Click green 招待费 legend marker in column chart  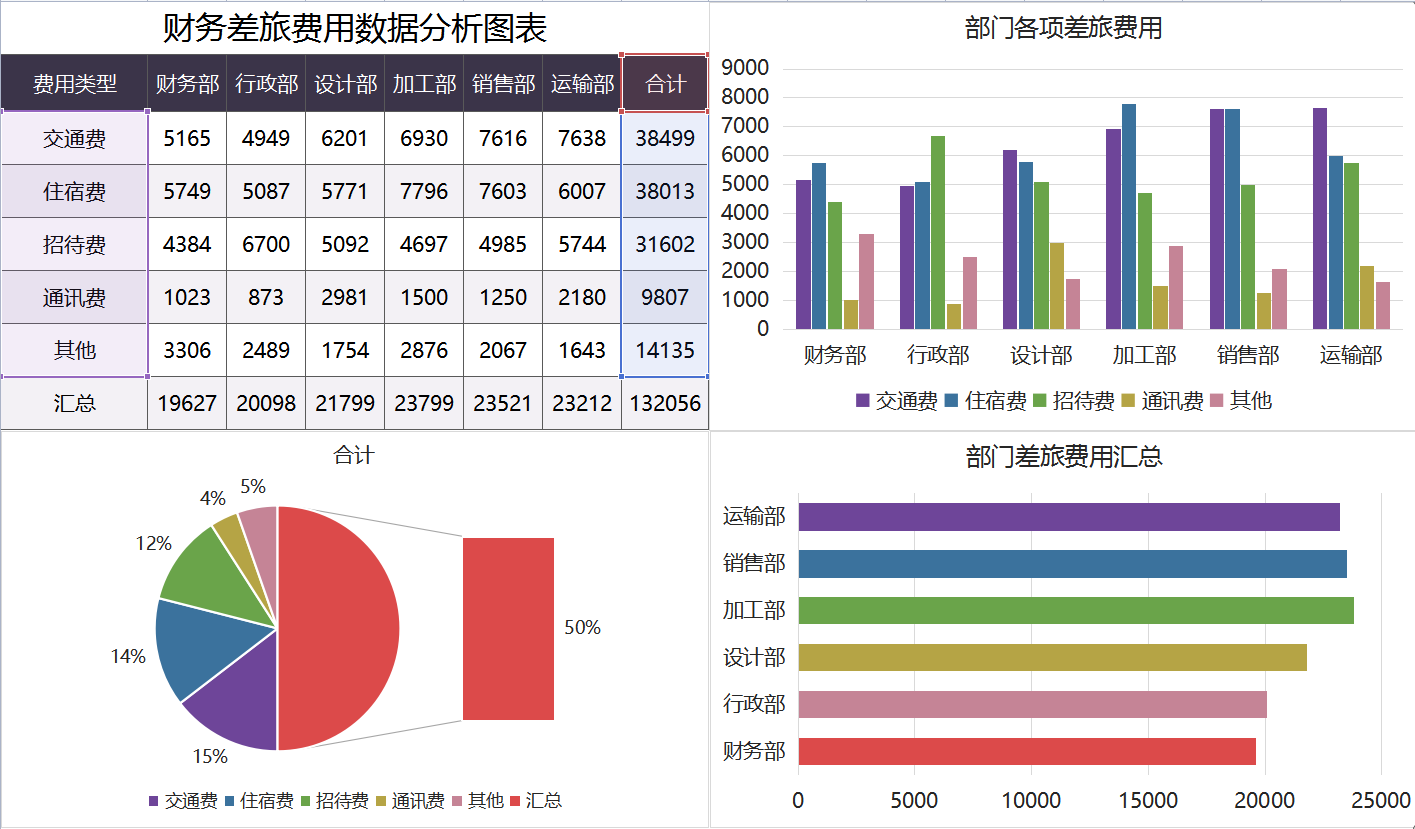[1040, 401]
